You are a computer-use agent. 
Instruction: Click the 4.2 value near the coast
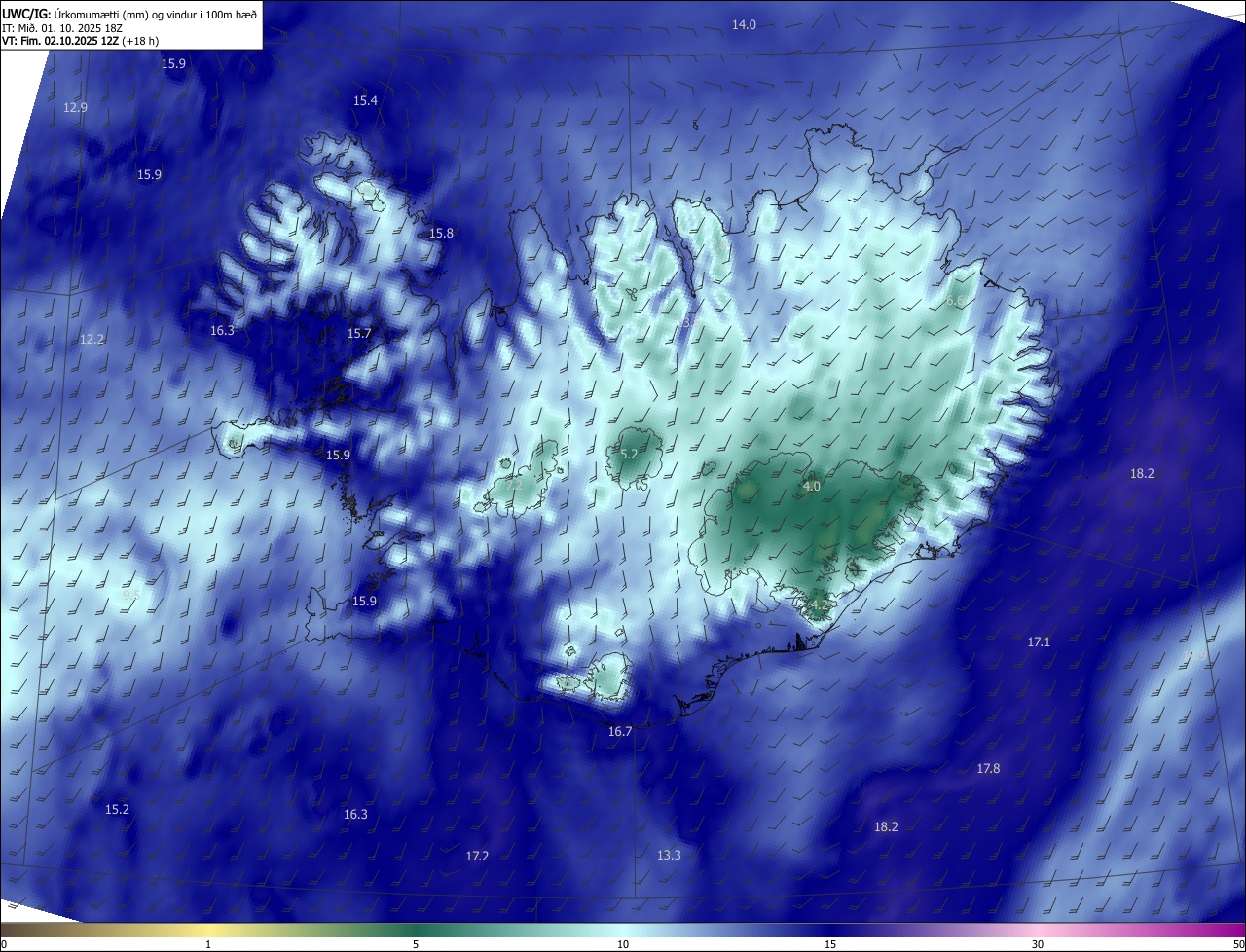(819, 604)
